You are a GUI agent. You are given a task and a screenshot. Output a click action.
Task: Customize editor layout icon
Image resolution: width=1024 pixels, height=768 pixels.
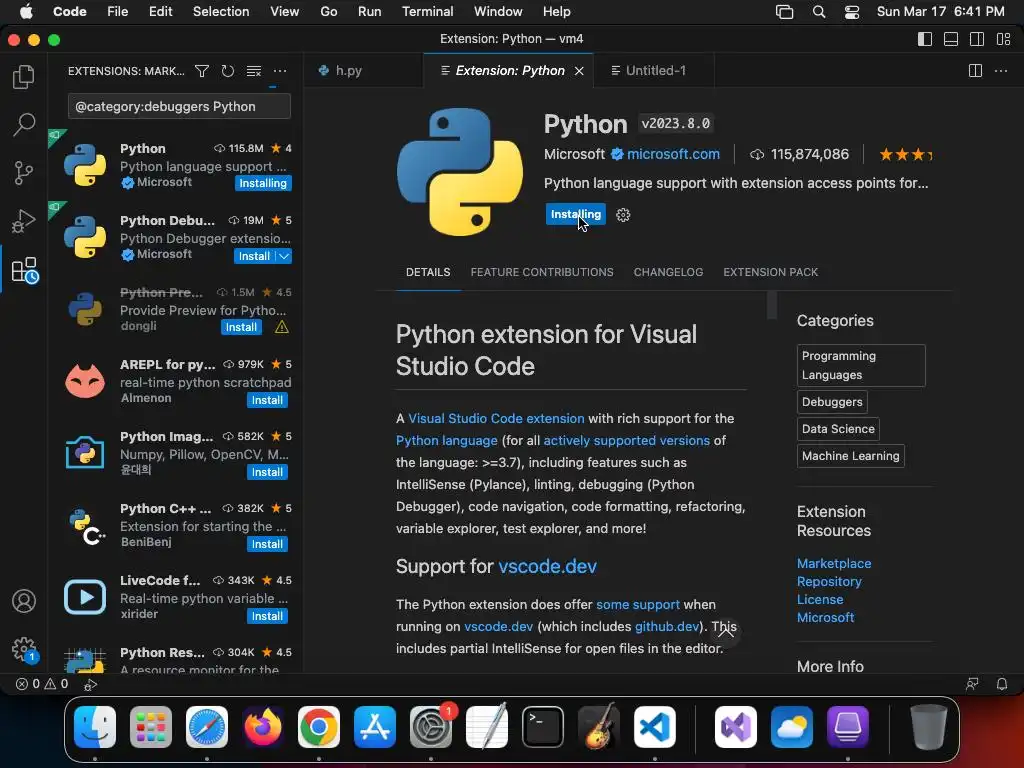coord(1004,39)
